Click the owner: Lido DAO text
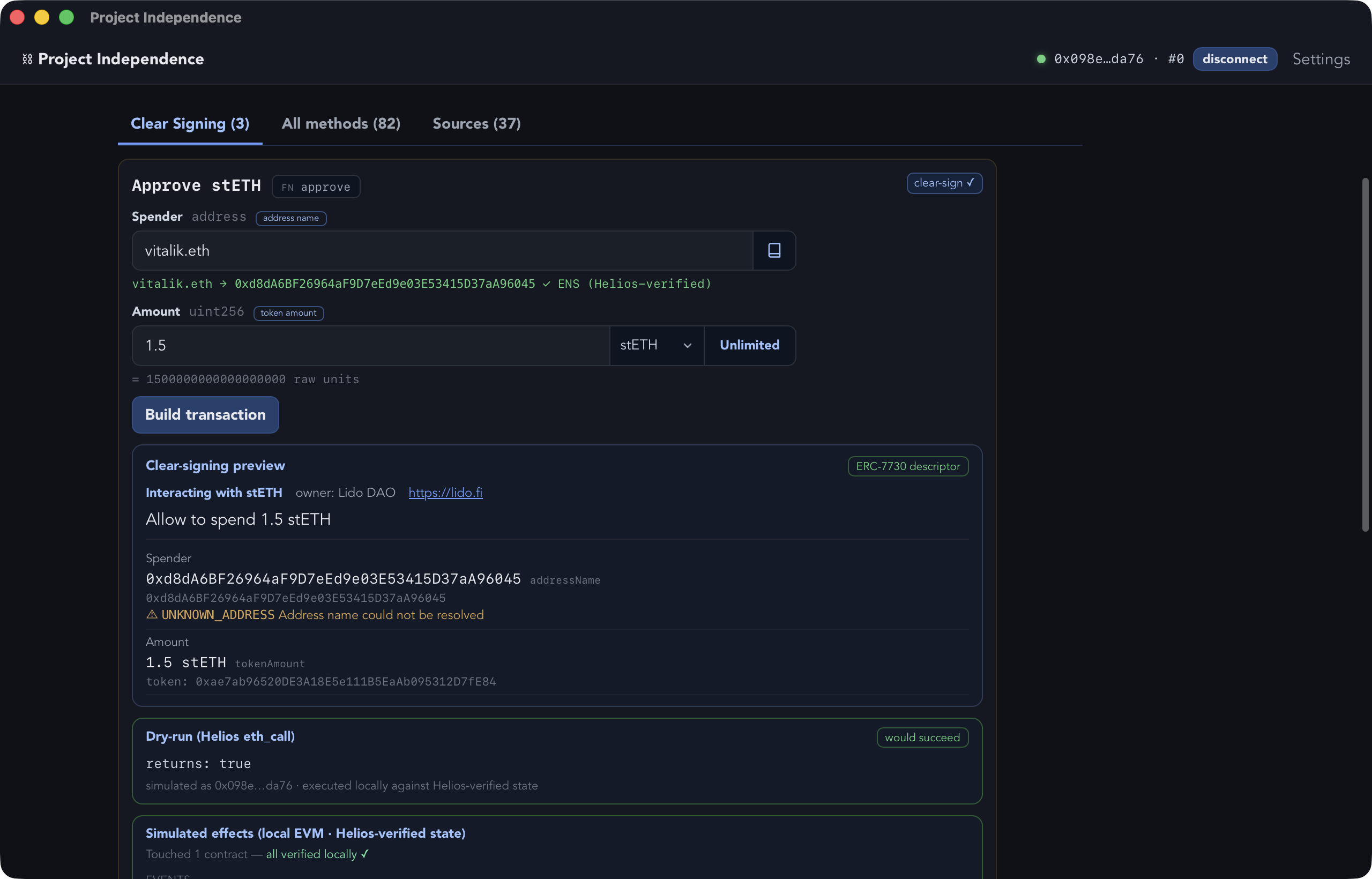 pyautogui.click(x=345, y=493)
